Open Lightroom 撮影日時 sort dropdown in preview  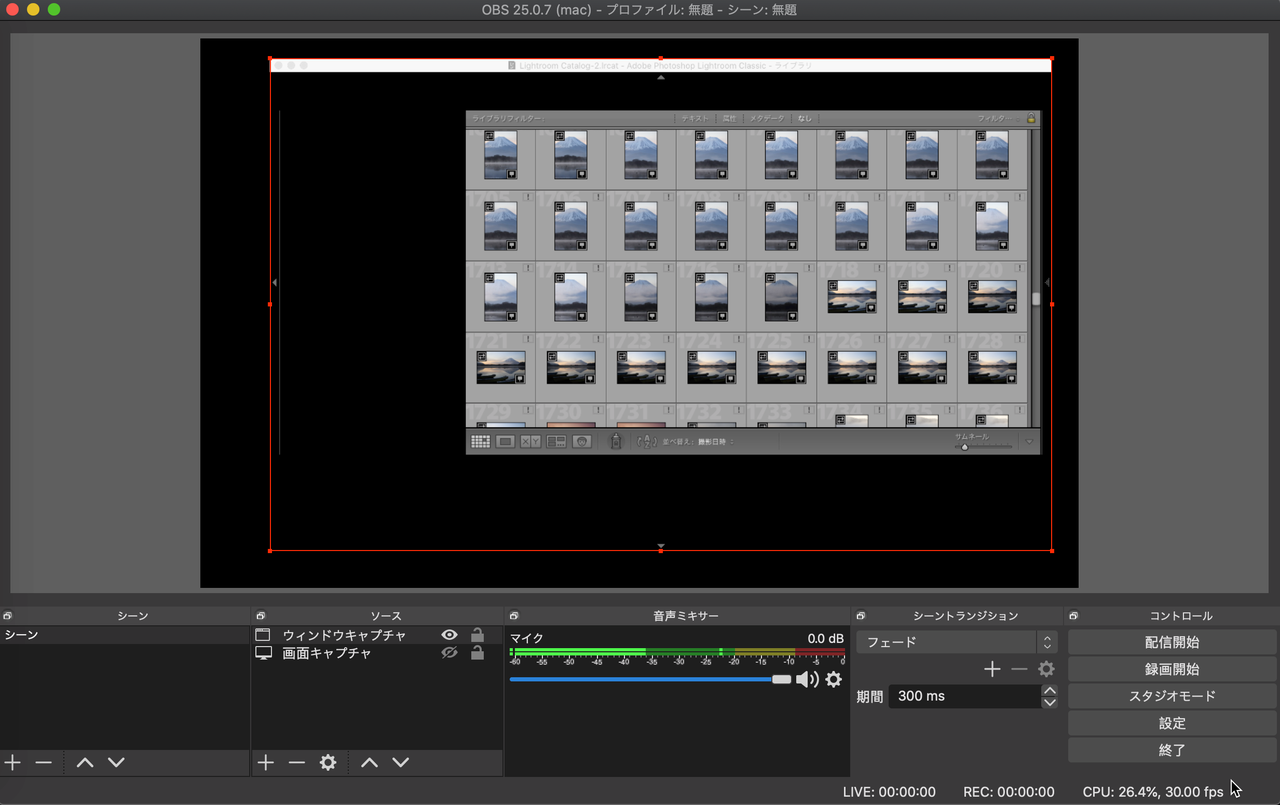click(716, 441)
